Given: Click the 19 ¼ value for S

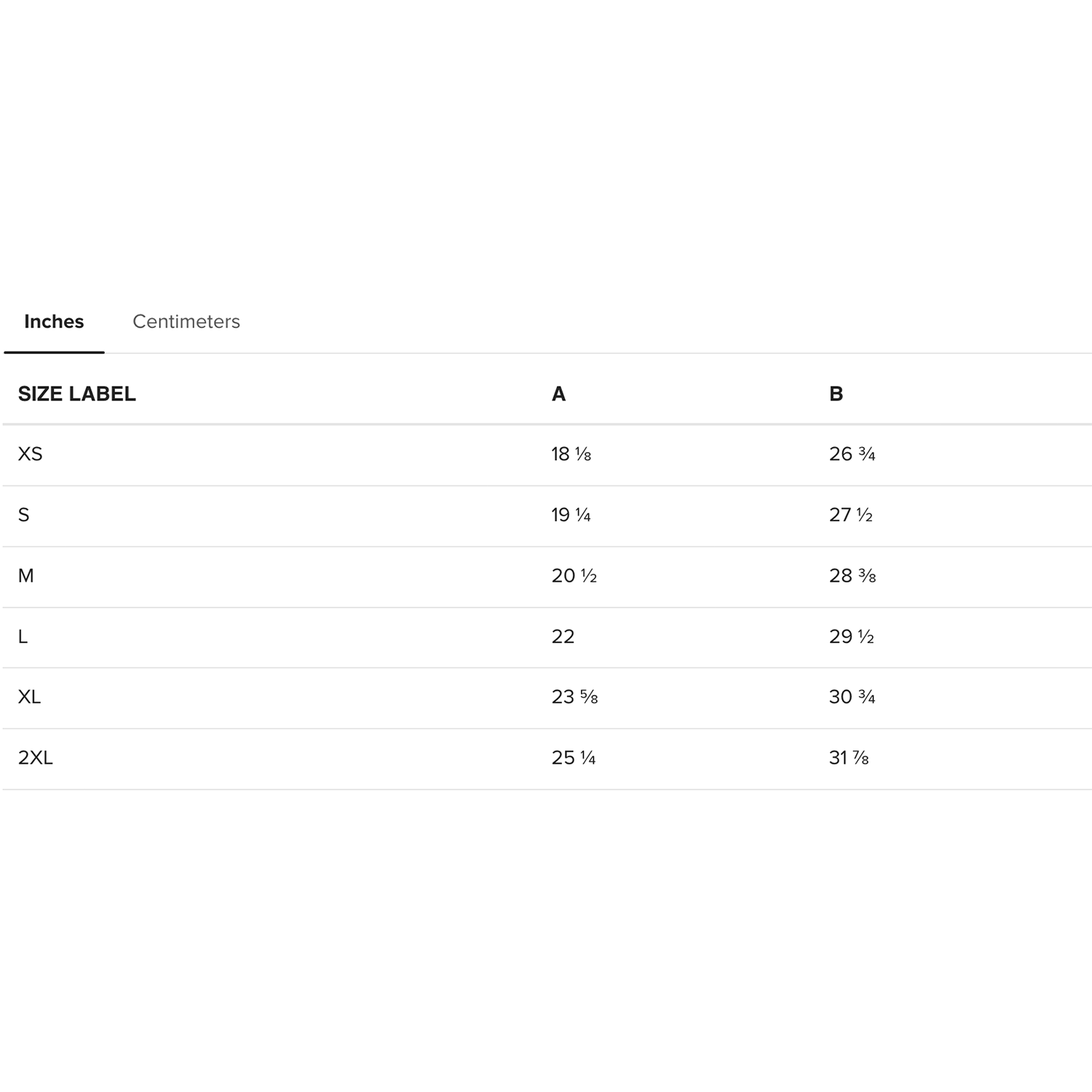Looking at the screenshot, I should pos(571,515).
